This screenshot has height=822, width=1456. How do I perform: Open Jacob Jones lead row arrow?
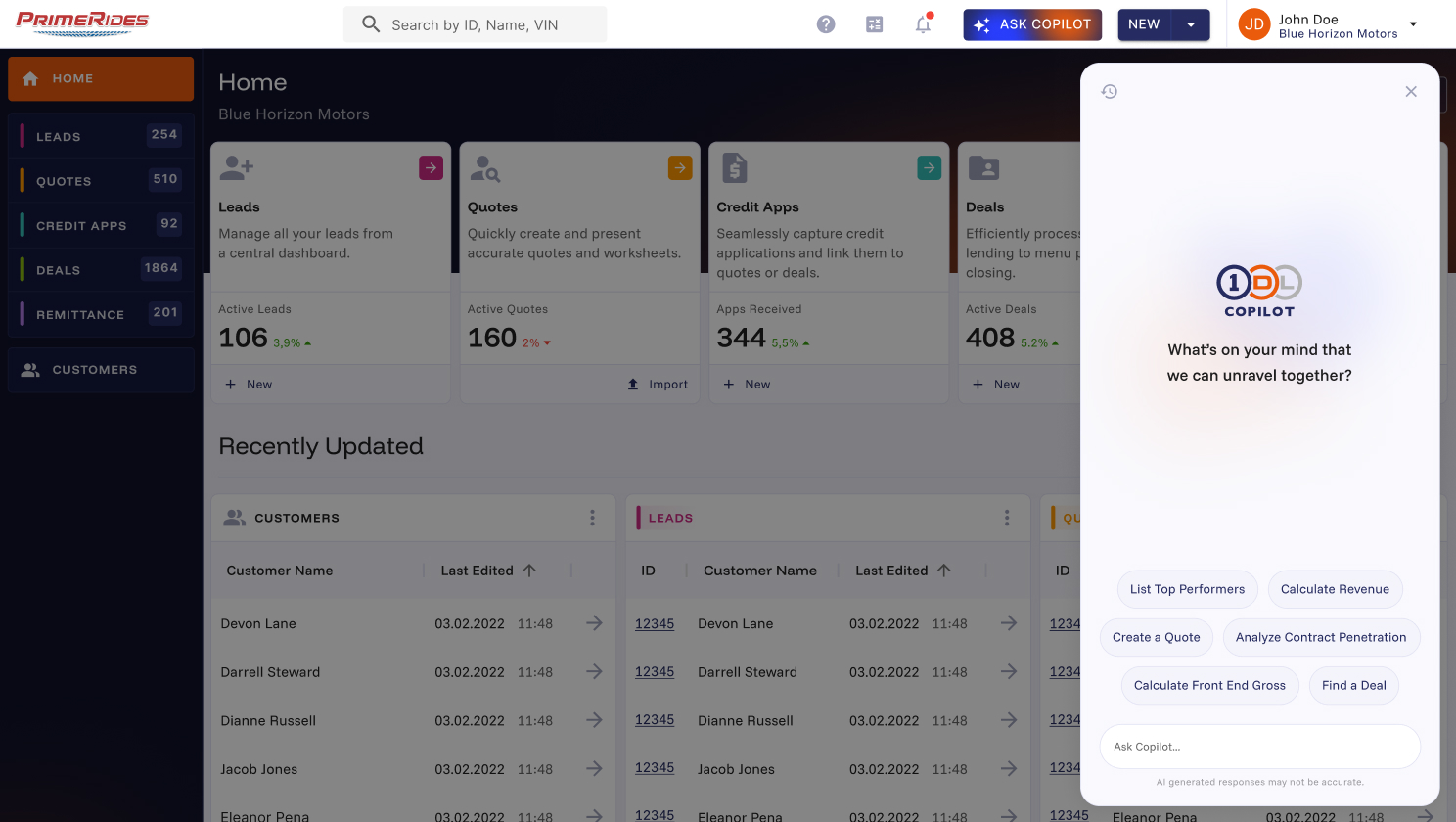pyautogui.click(x=1009, y=768)
